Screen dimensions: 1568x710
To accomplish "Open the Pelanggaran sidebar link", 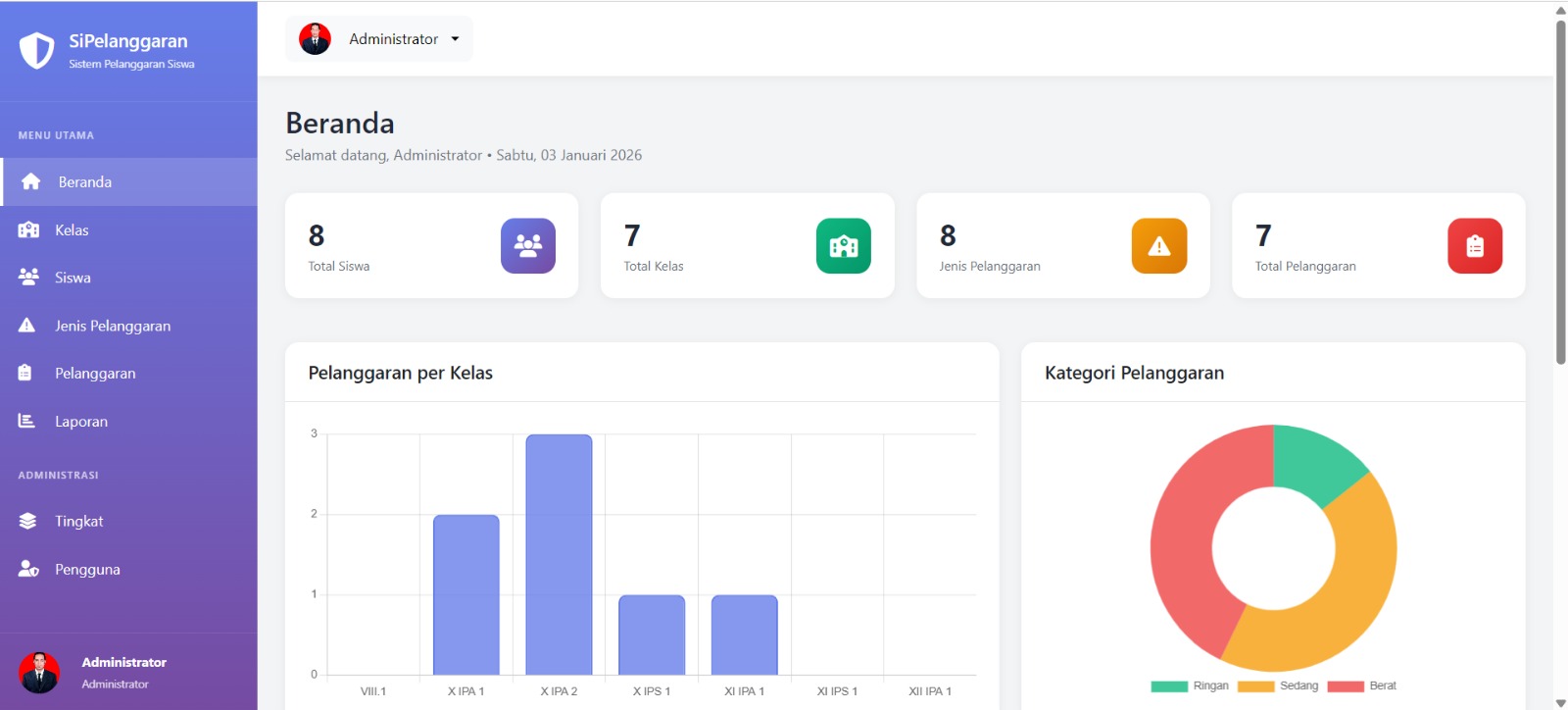I will click(x=128, y=373).
